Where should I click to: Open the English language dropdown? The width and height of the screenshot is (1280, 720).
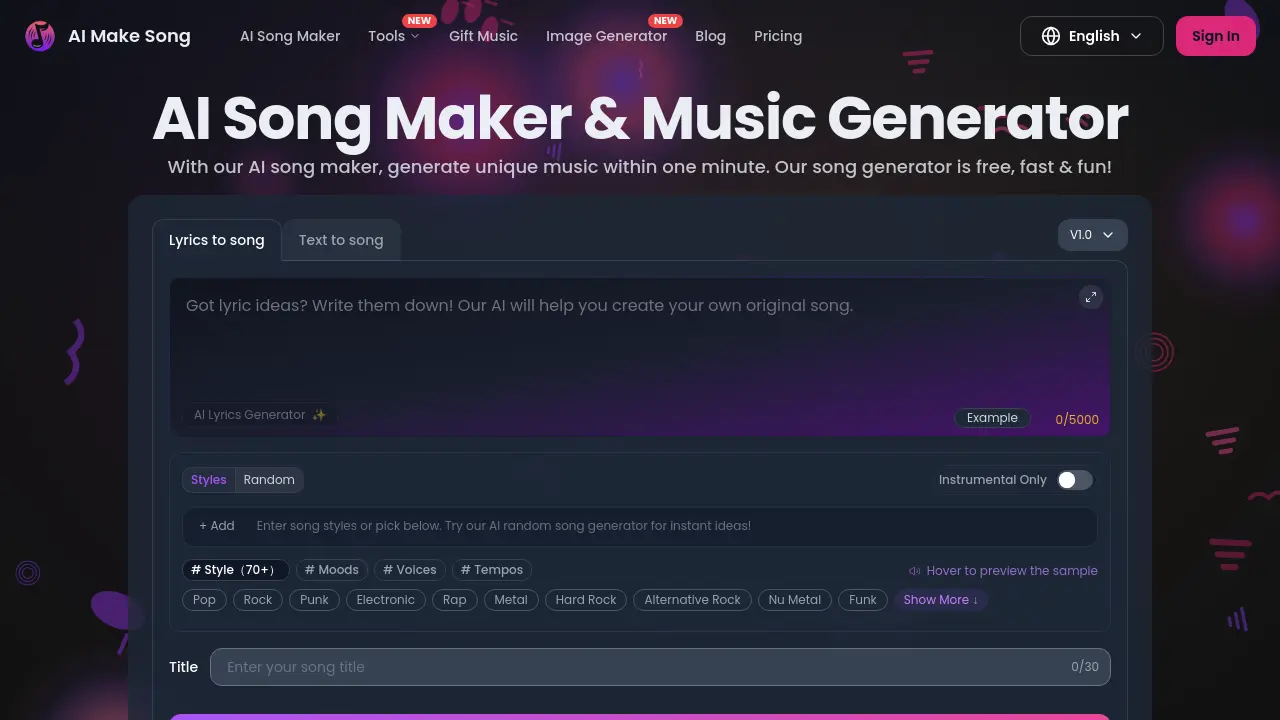pos(1092,36)
